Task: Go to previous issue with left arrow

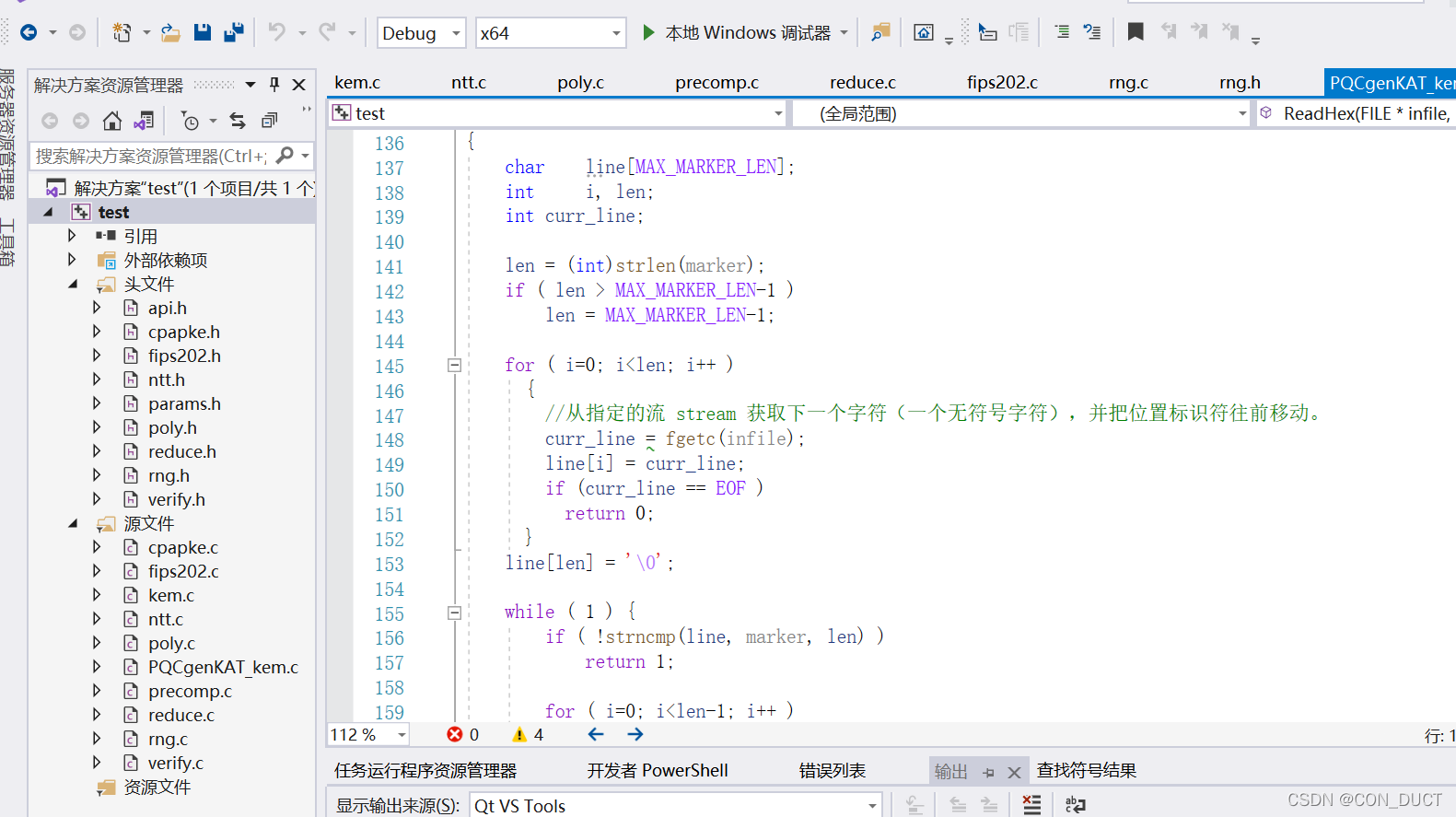Action: (596, 734)
